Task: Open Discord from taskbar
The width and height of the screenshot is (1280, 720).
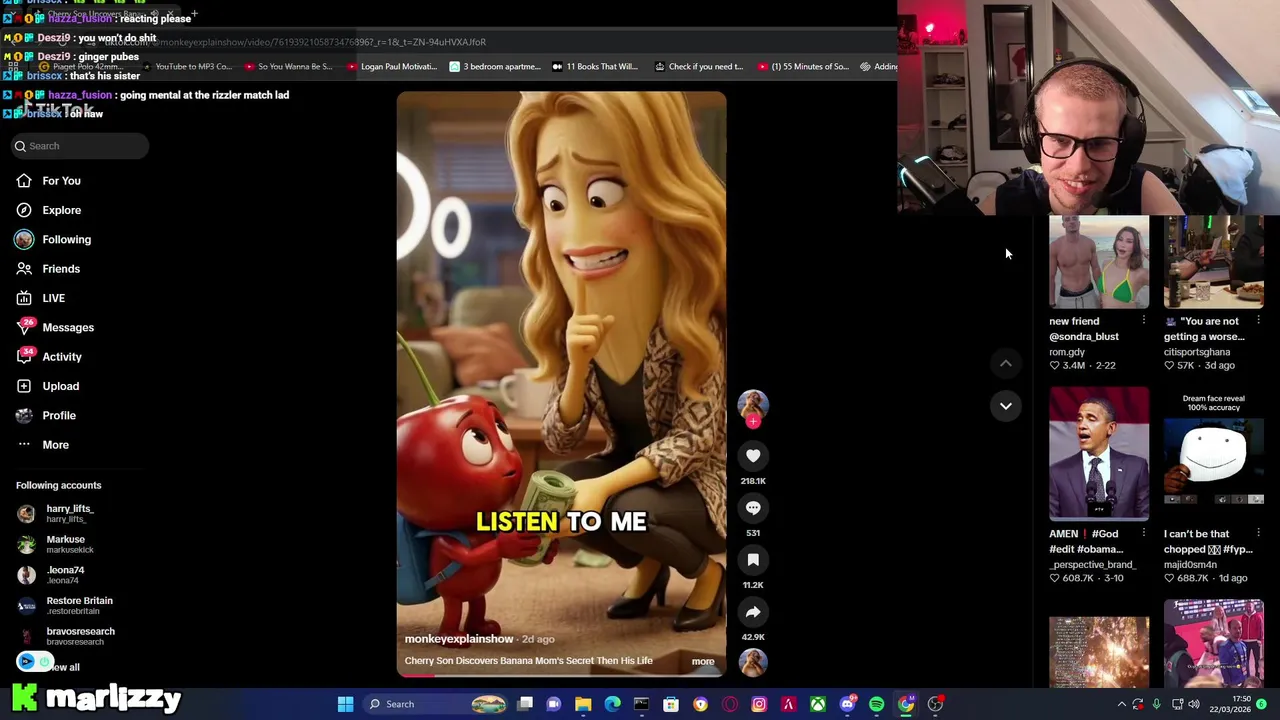Action: click(x=847, y=704)
